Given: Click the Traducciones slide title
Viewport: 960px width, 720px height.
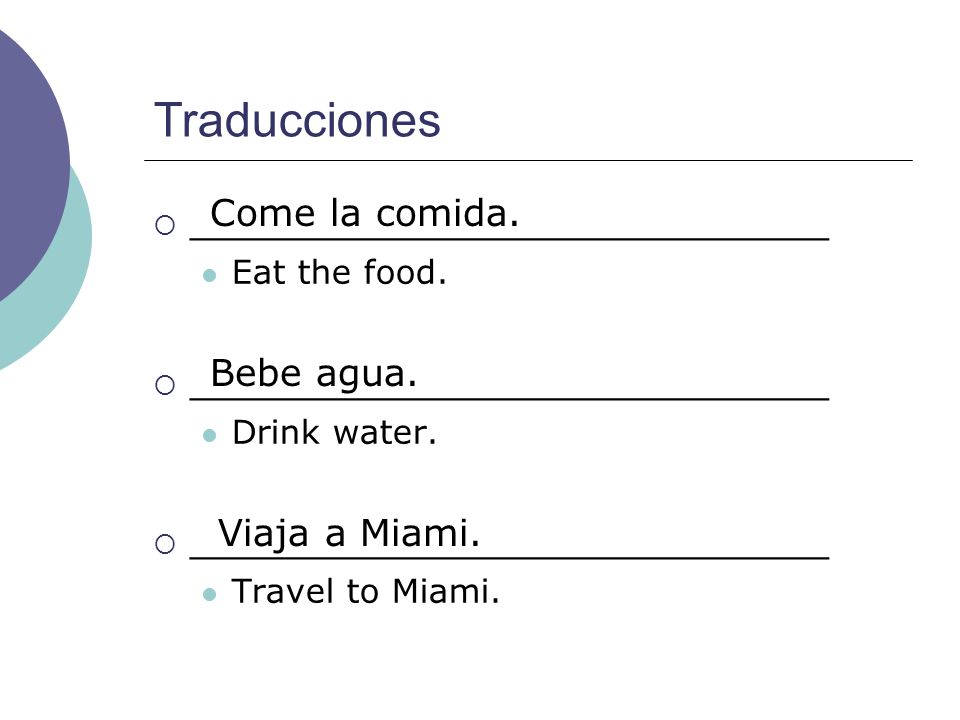Looking at the screenshot, I should click(298, 120).
